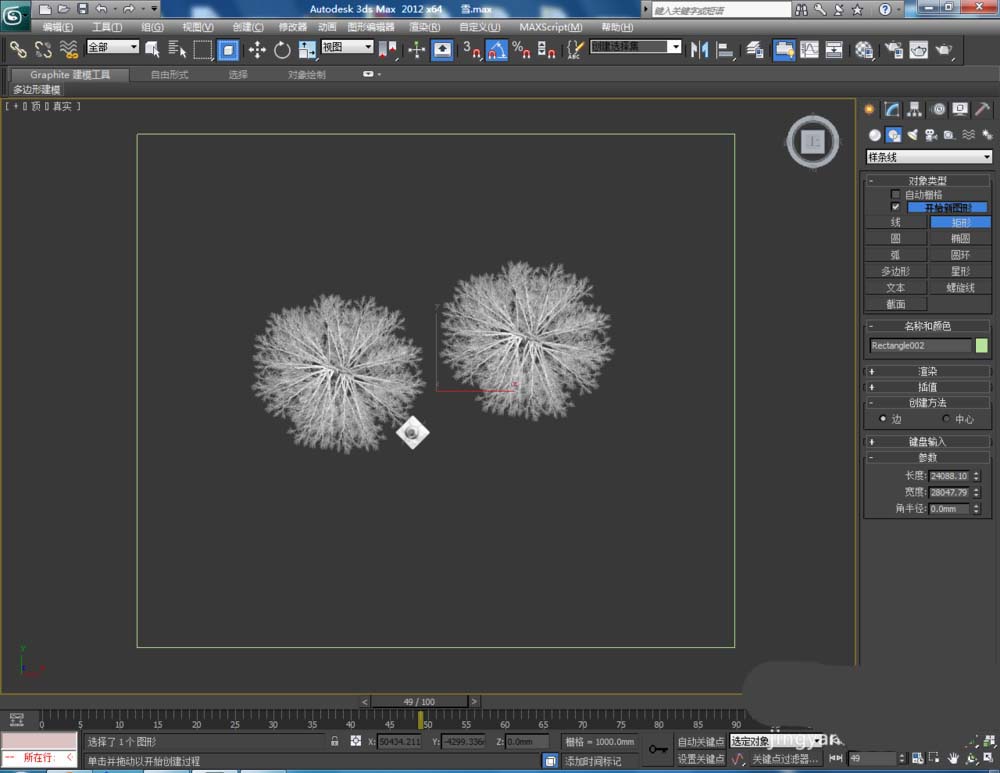
Task: Expand the 键盘输入 rollout
Action: point(927,441)
